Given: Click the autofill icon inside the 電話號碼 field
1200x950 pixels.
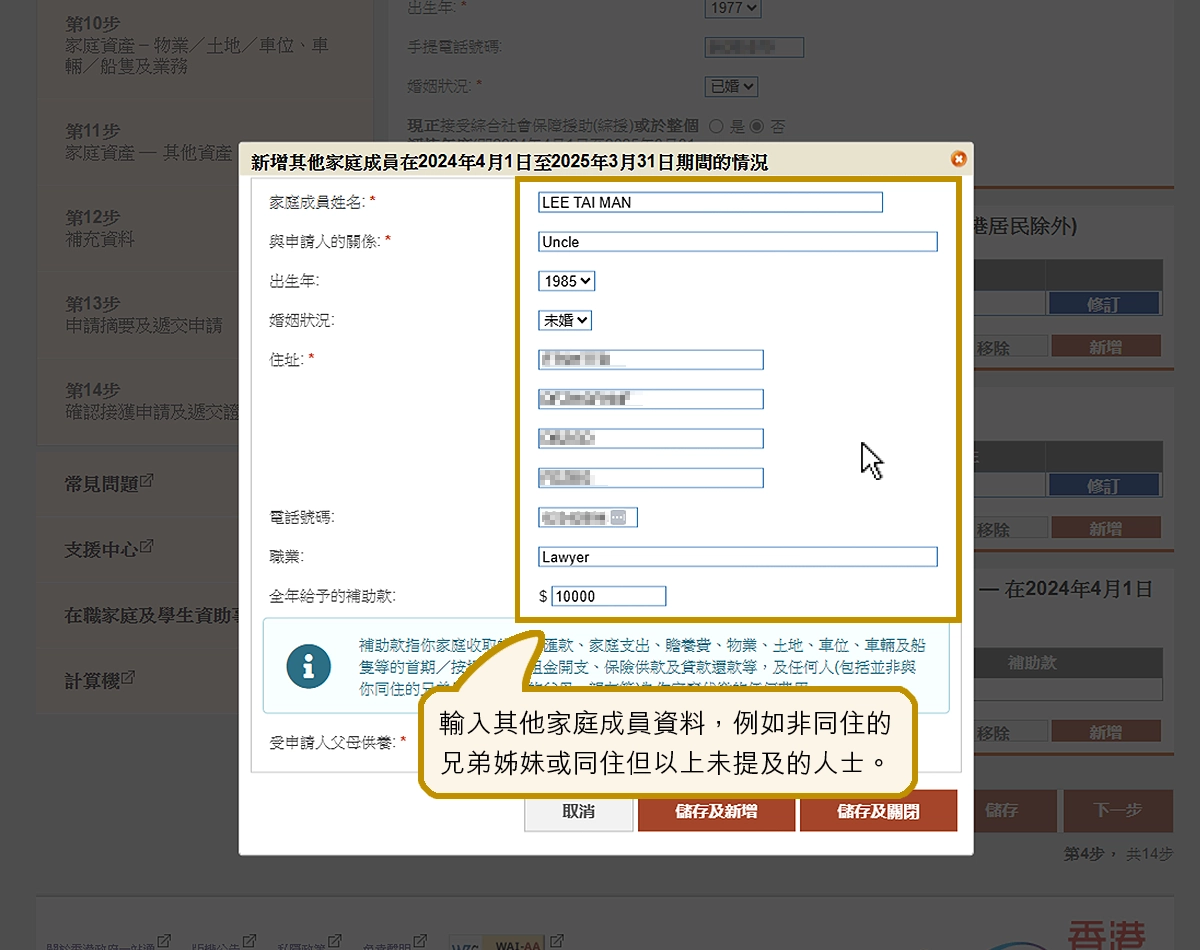Looking at the screenshot, I should pos(619,517).
